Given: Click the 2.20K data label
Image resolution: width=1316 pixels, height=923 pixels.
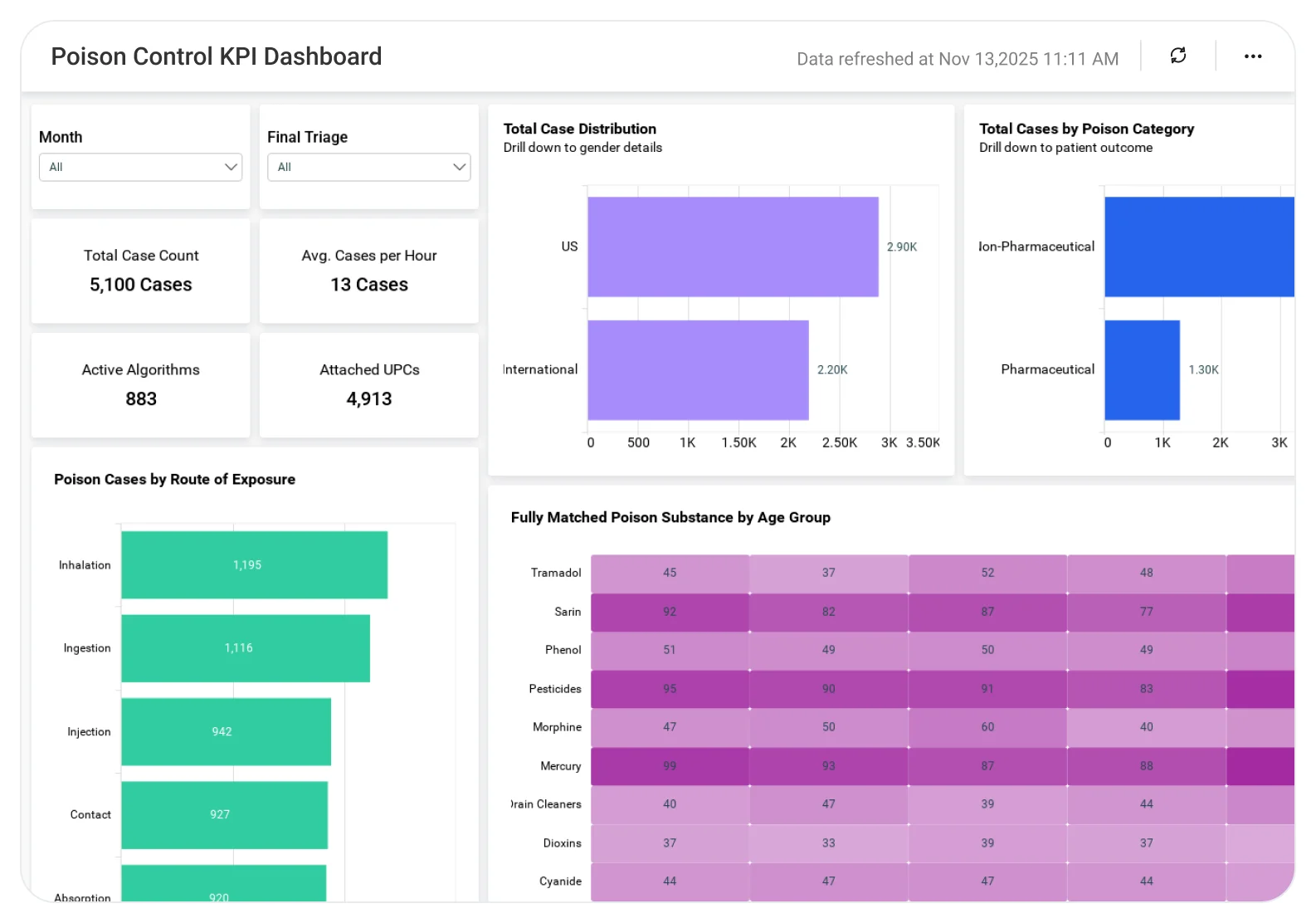Looking at the screenshot, I should click(832, 370).
